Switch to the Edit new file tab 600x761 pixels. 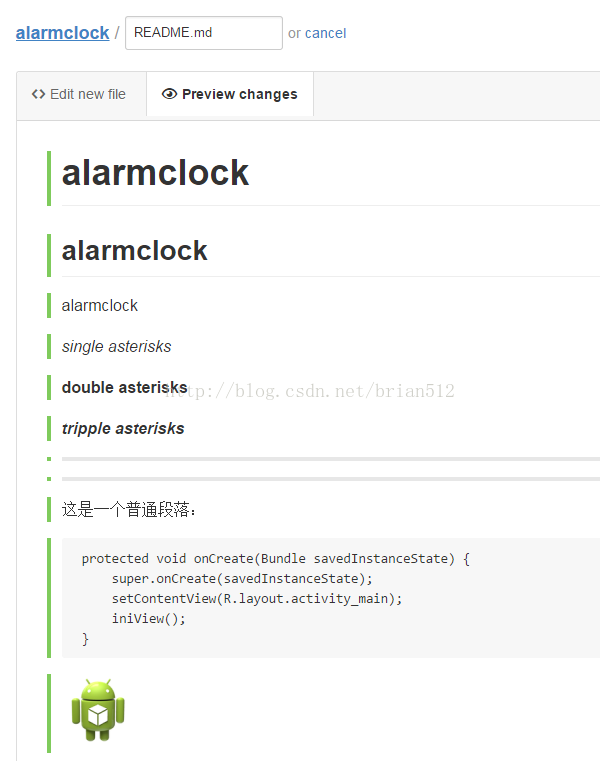pyautogui.click(x=82, y=94)
